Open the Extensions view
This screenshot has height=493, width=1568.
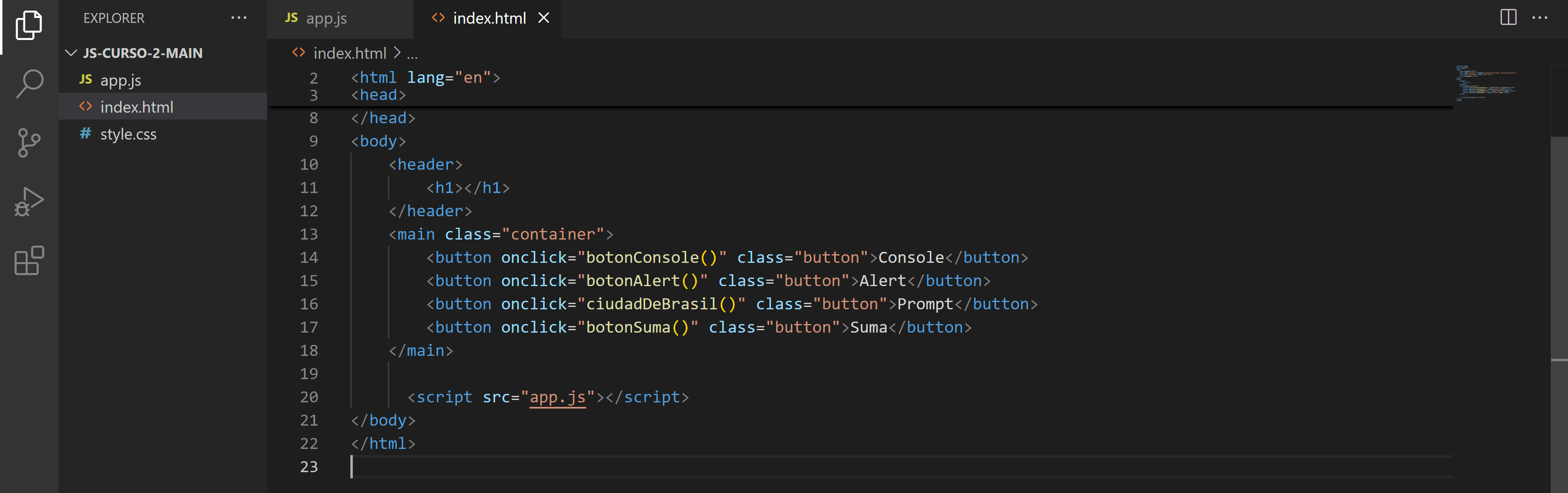point(29,260)
